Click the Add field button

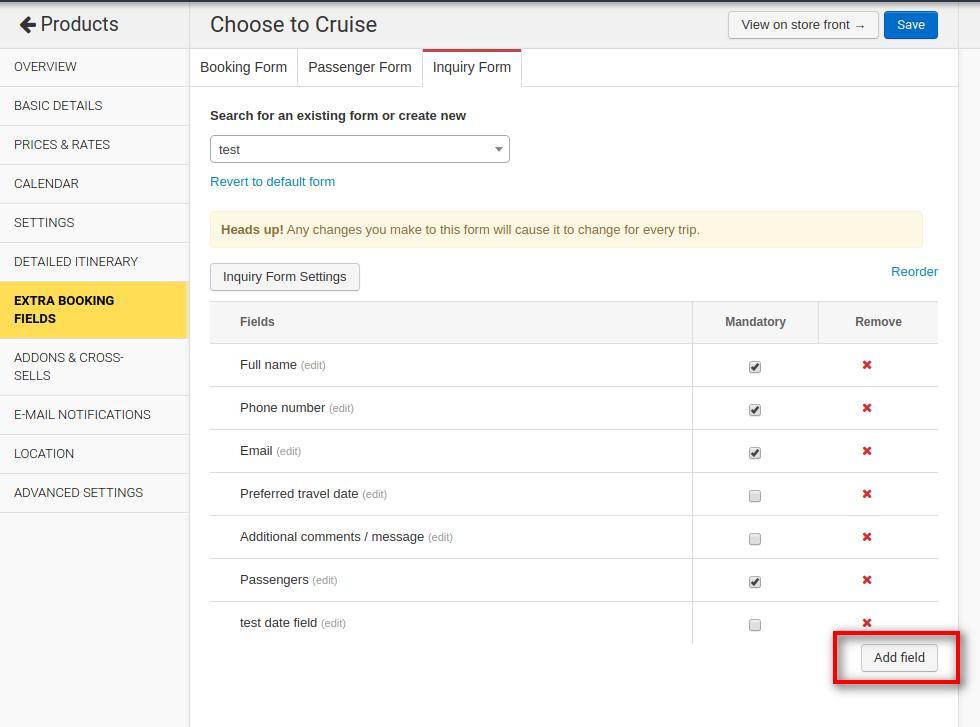click(898, 657)
